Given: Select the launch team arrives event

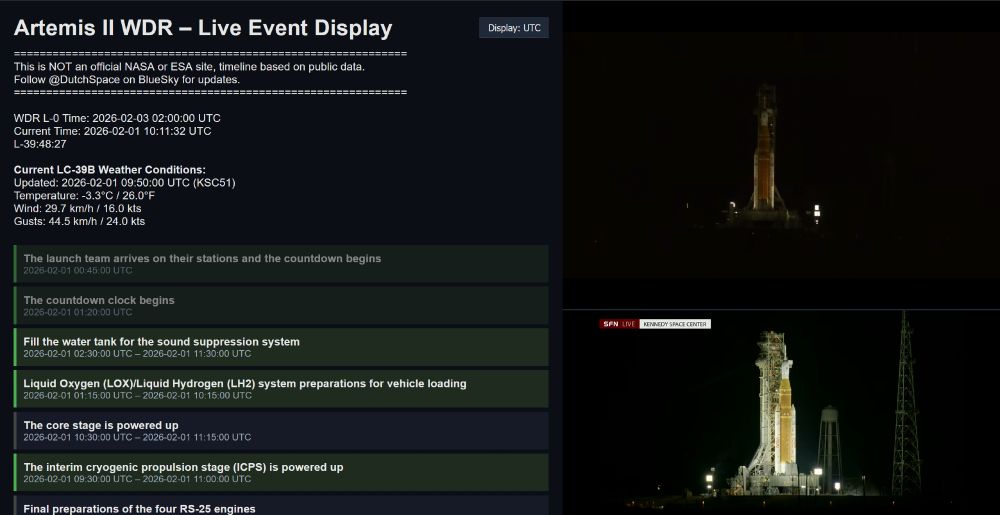Looking at the screenshot, I should (281, 263).
